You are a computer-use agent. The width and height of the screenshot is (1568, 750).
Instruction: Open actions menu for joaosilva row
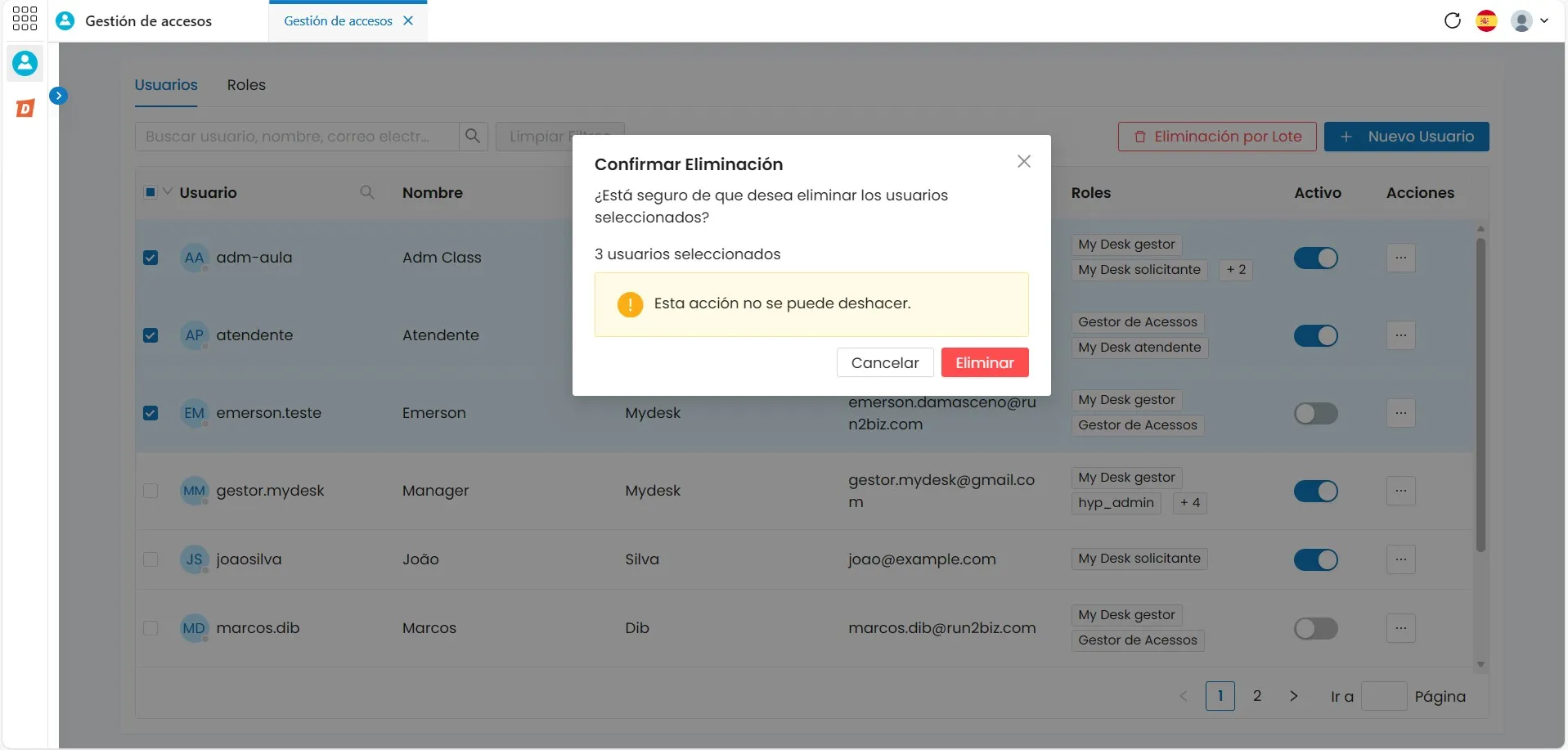point(1400,559)
